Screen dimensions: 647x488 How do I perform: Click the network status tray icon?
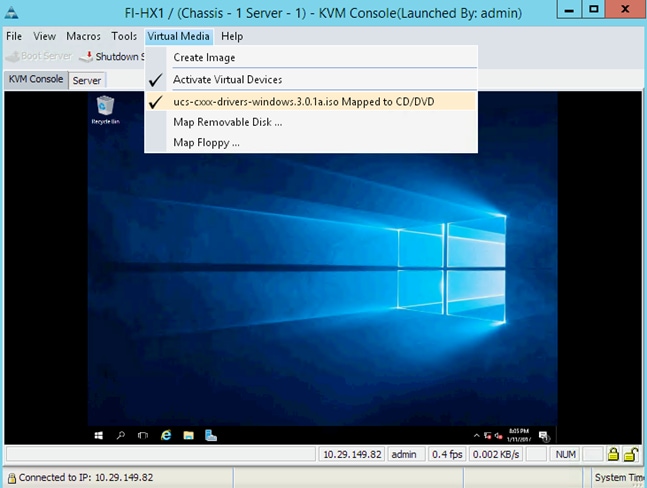coord(488,436)
